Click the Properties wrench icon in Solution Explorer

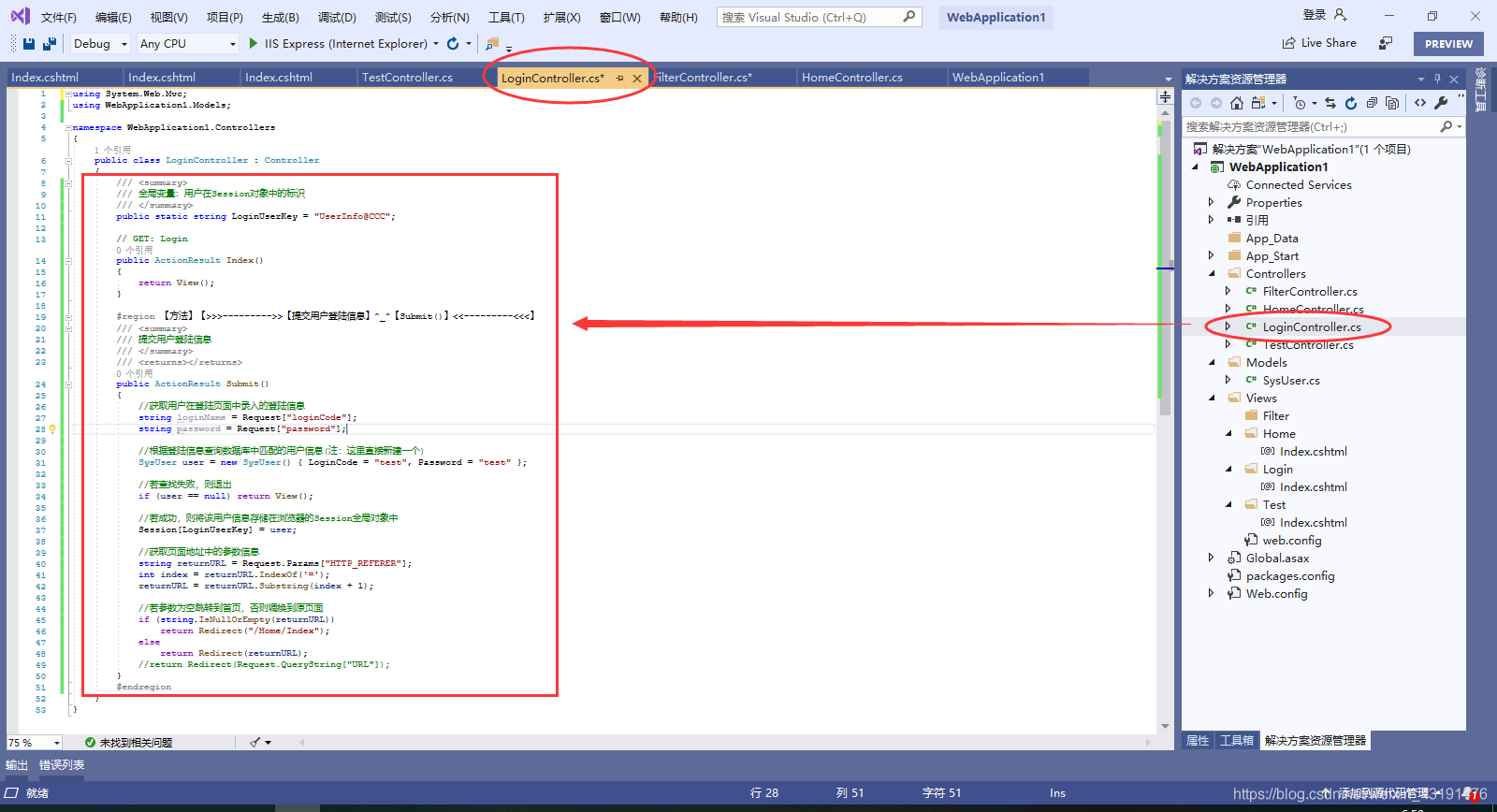point(1441,103)
